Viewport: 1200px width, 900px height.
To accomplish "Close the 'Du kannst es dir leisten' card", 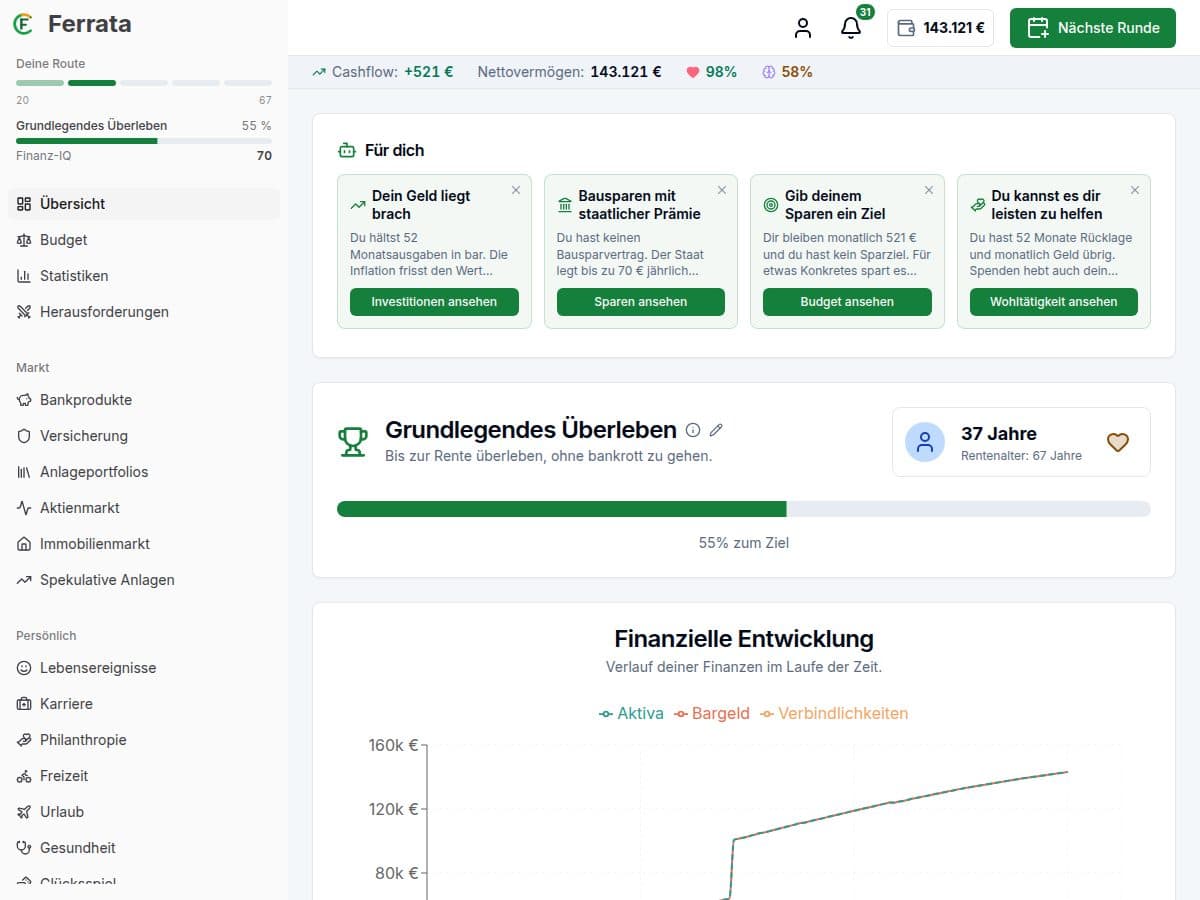I will point(1135,190).
